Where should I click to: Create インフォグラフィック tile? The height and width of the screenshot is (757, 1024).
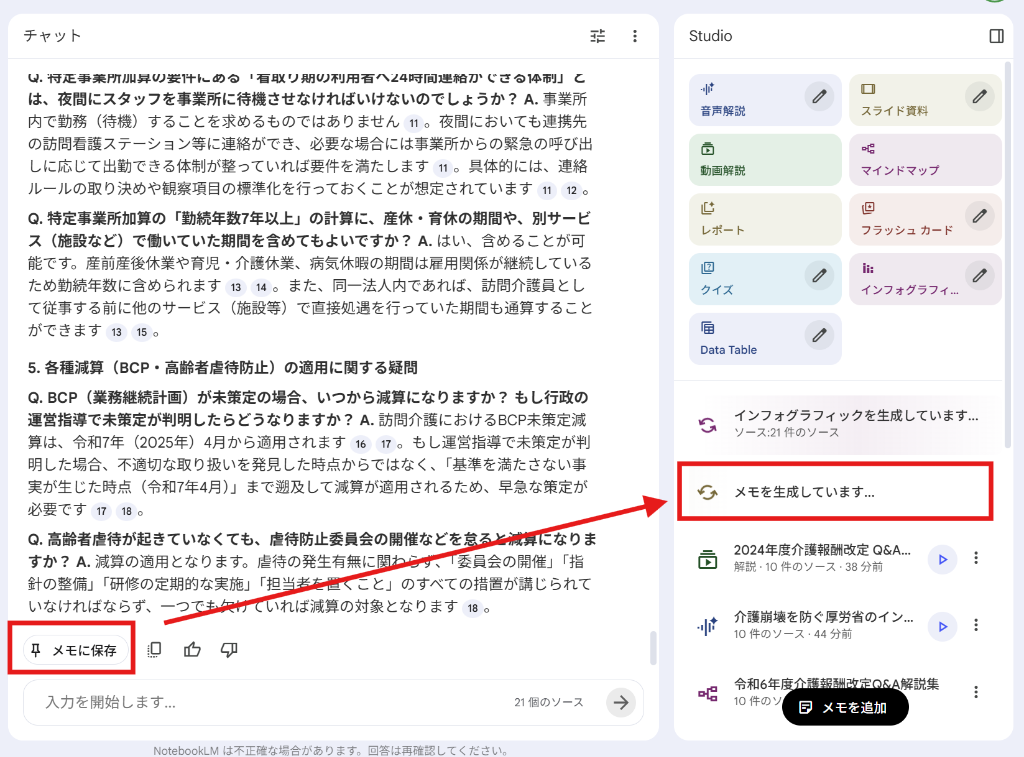tap(925, 279)
